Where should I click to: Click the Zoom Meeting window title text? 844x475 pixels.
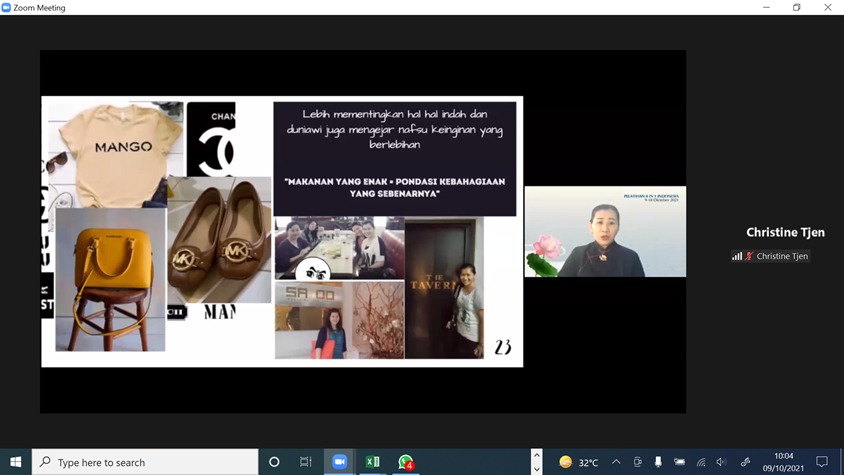(x=39, y=8)
